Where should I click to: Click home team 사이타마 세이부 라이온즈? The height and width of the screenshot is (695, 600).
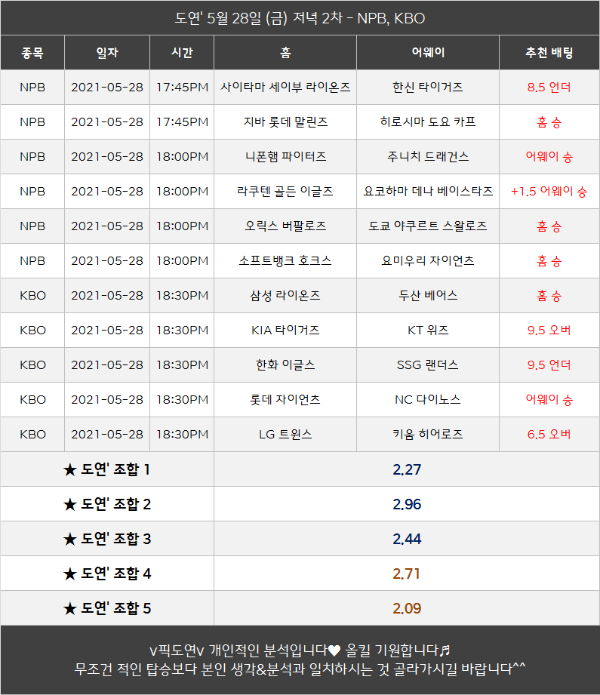pos(285,87)
